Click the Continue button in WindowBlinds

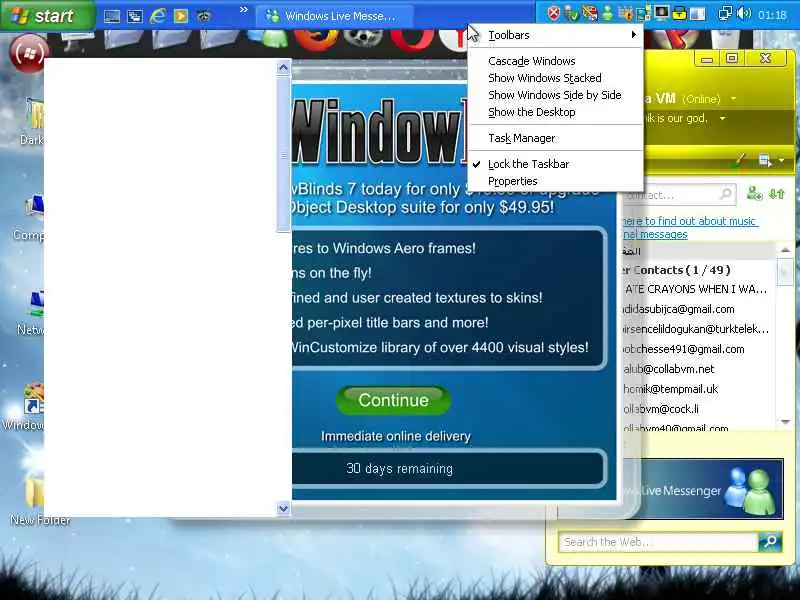click(393, 400)
